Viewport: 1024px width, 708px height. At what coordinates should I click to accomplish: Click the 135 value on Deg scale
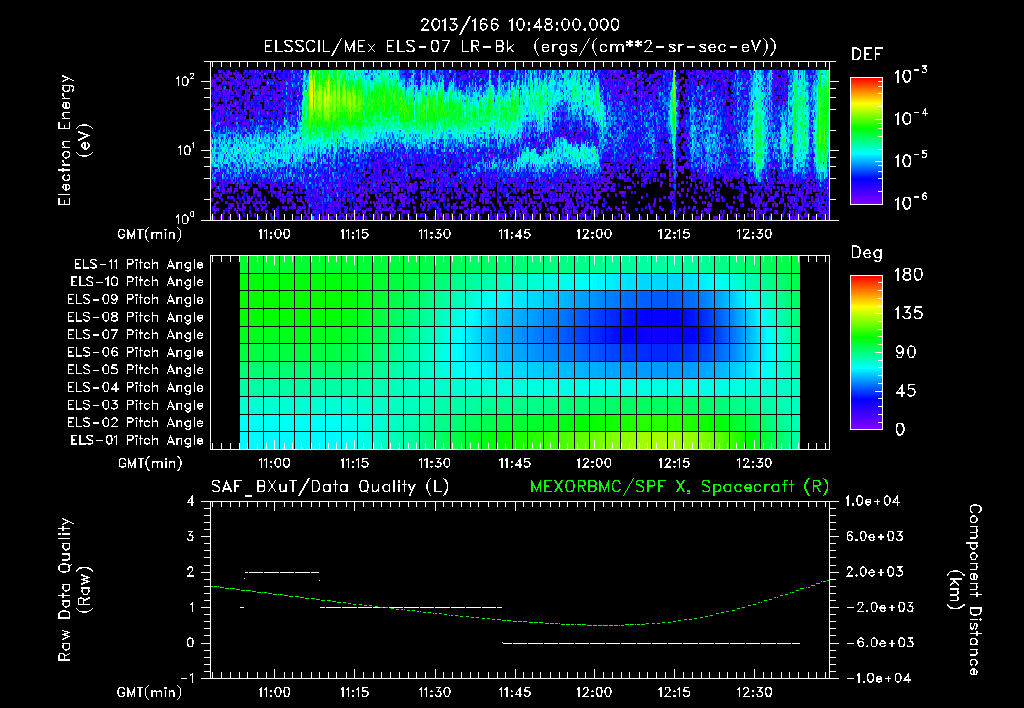[909, 314]
